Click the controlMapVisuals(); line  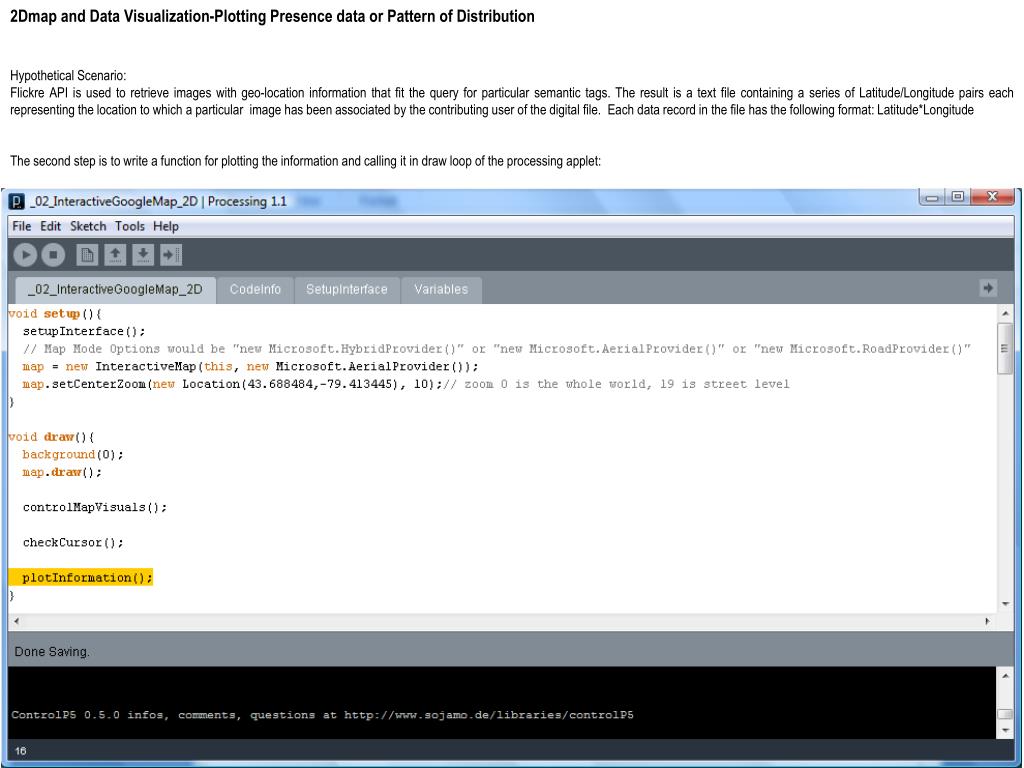pos(95,507)
